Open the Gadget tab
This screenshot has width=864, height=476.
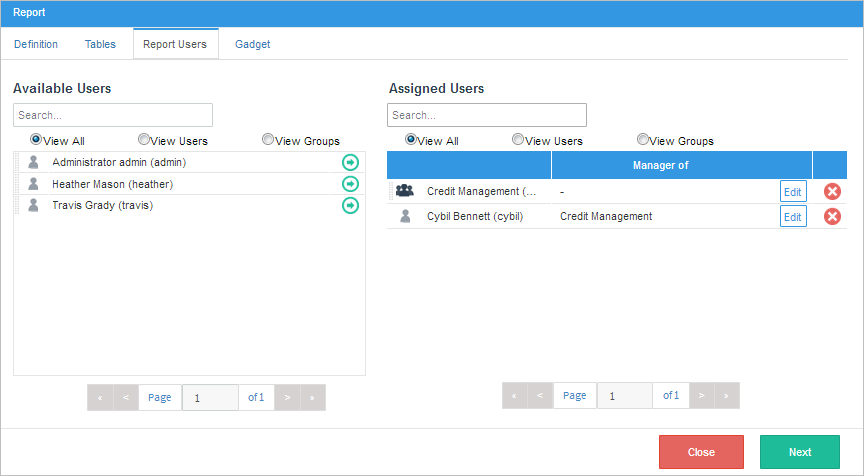click(252, 44)
